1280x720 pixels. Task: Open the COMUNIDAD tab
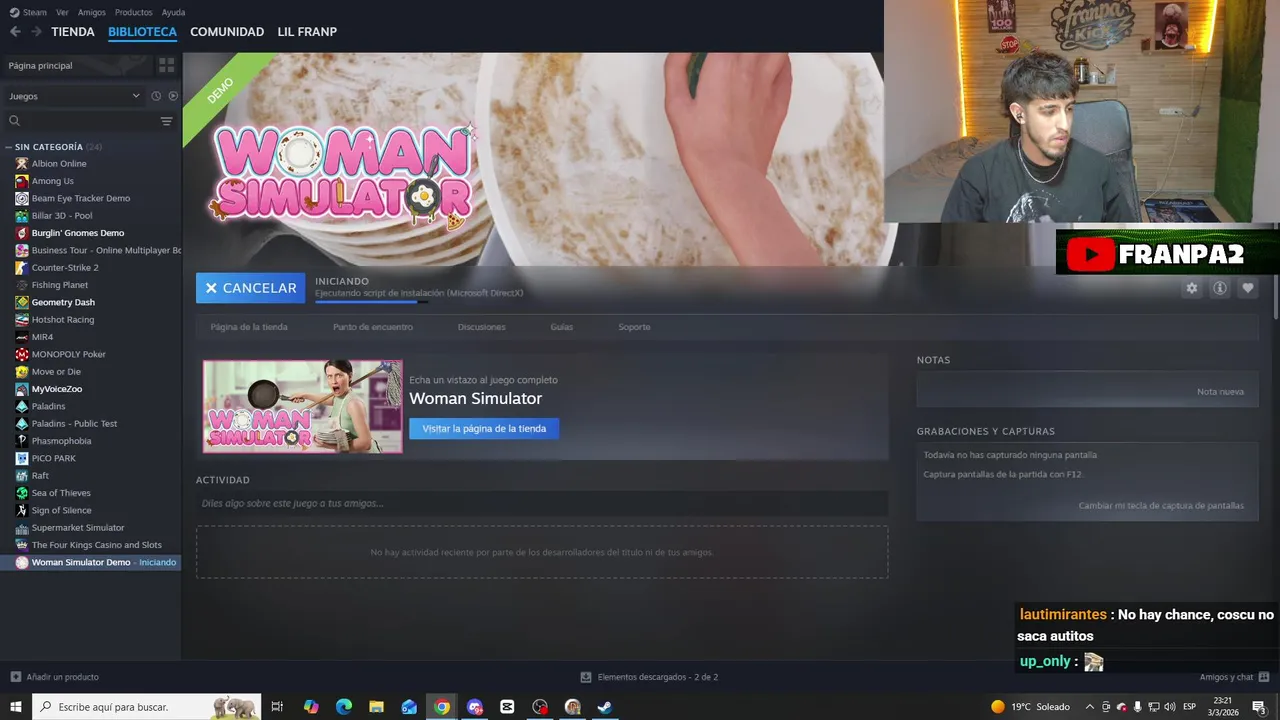[x=227, y=32]
